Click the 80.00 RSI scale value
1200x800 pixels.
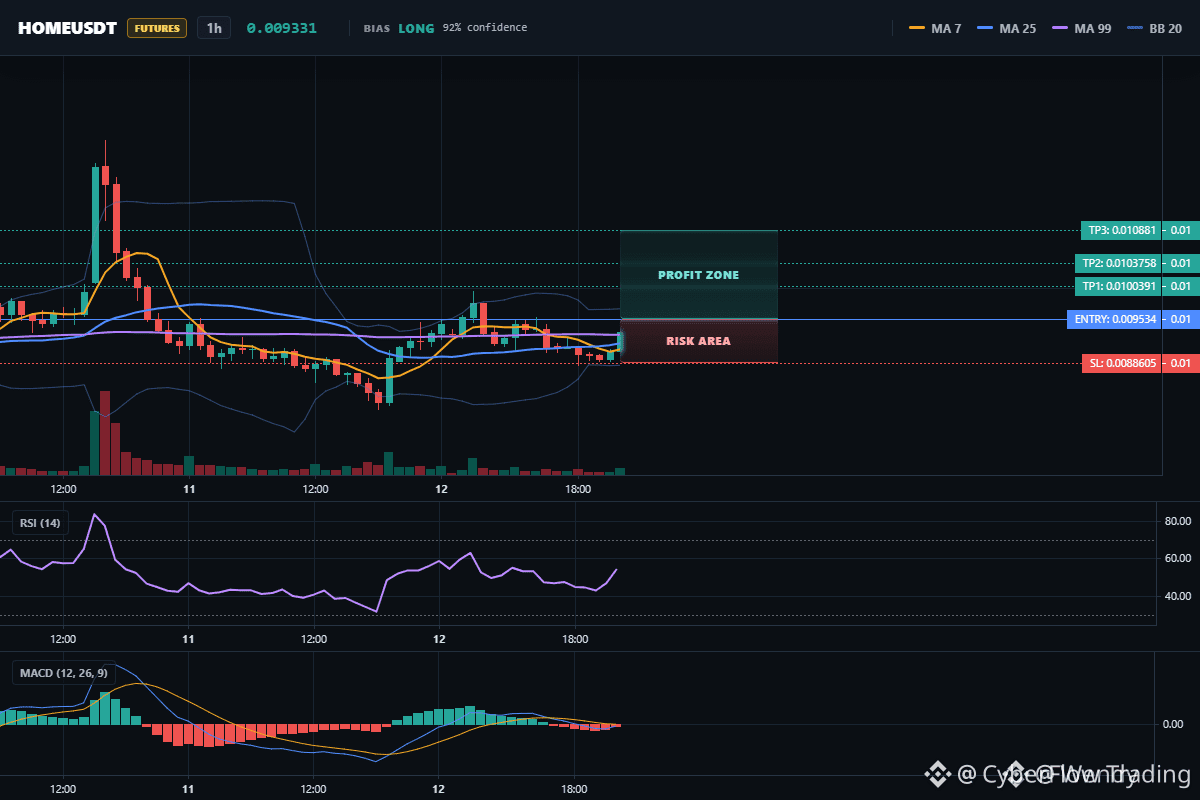click(x=1178, y=521)
